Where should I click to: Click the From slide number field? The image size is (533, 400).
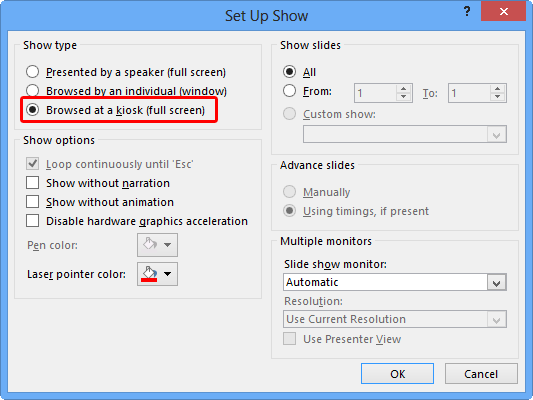point(375,93)
